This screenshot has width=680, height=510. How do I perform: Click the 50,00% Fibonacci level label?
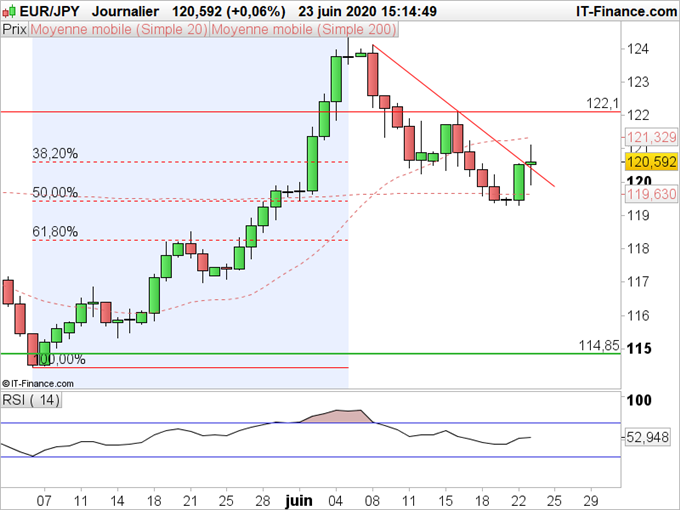tap(55, 192)
